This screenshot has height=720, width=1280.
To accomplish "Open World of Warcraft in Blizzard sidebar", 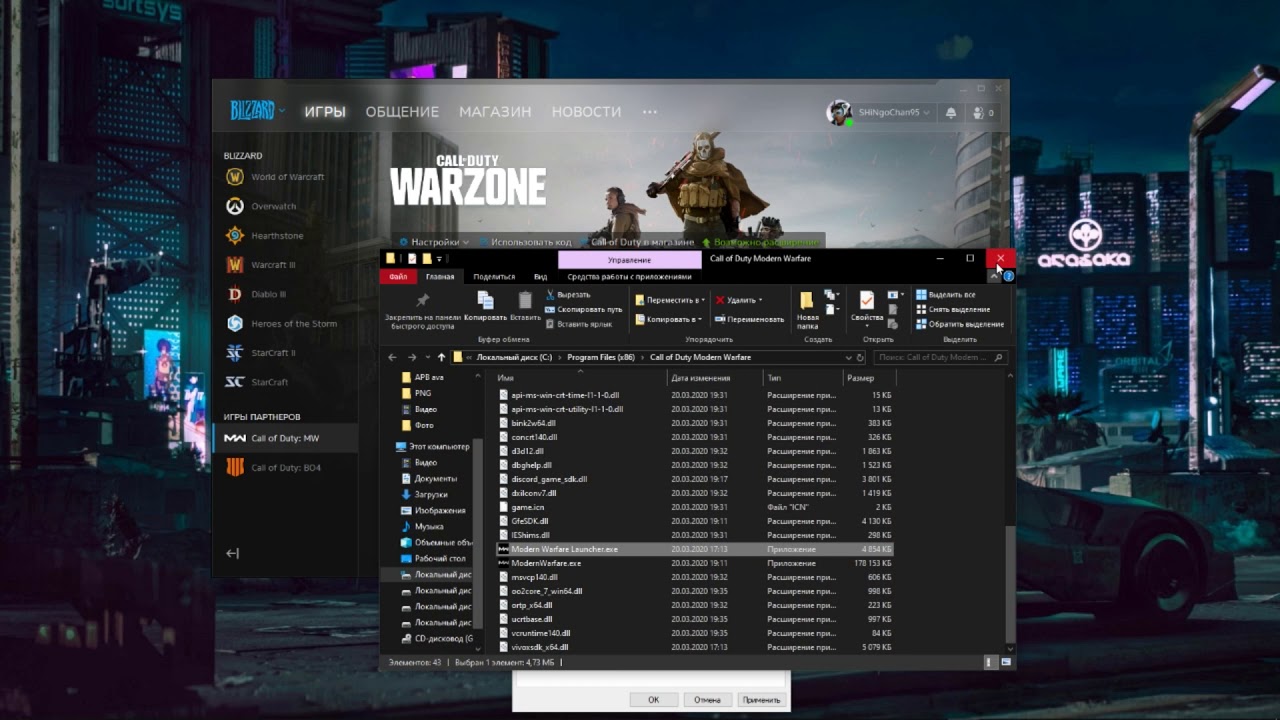I will [274, 177].
